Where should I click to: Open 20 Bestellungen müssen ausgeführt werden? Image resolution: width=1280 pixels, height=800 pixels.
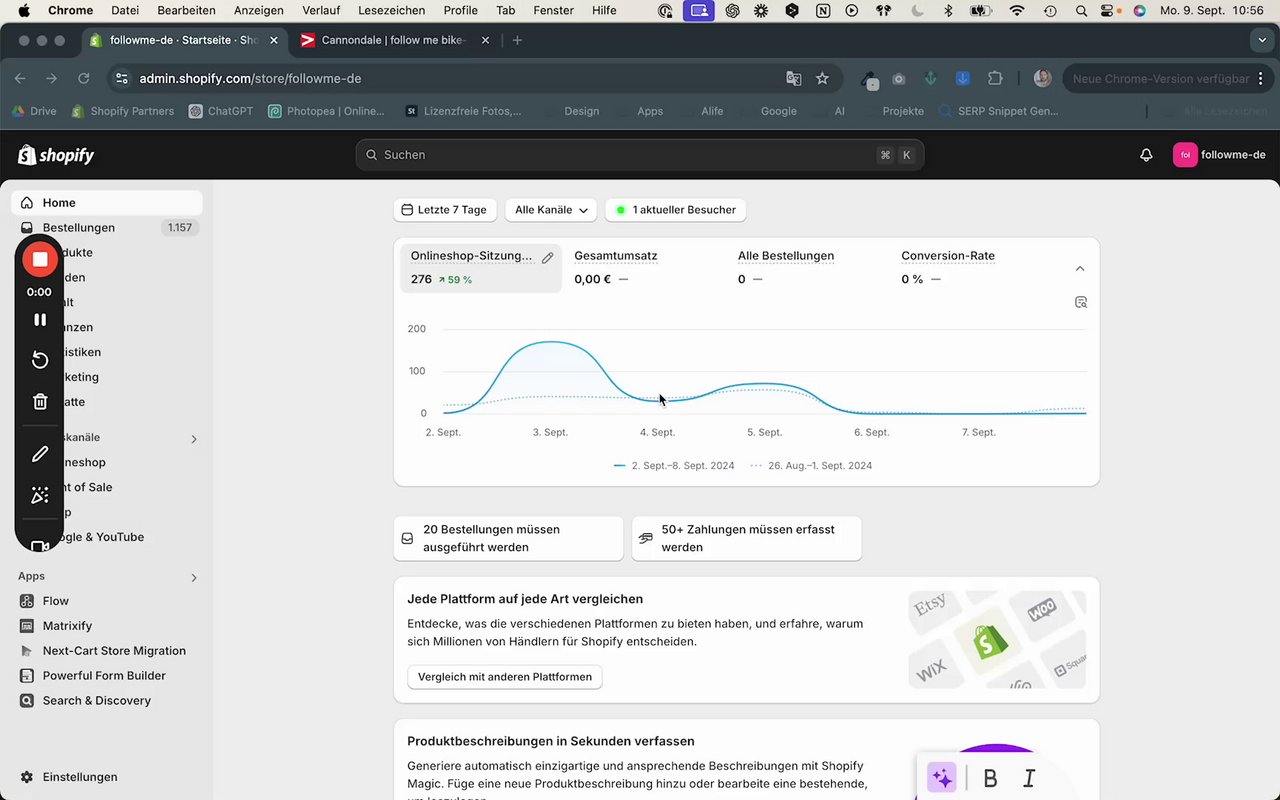[x=508, y=538]
